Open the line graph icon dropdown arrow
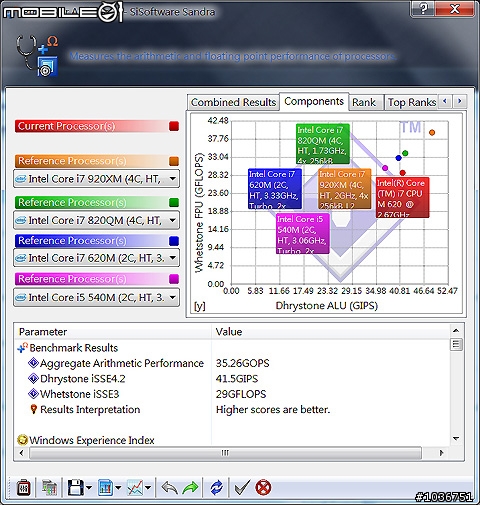480x505 pixels. click(148, 488)
